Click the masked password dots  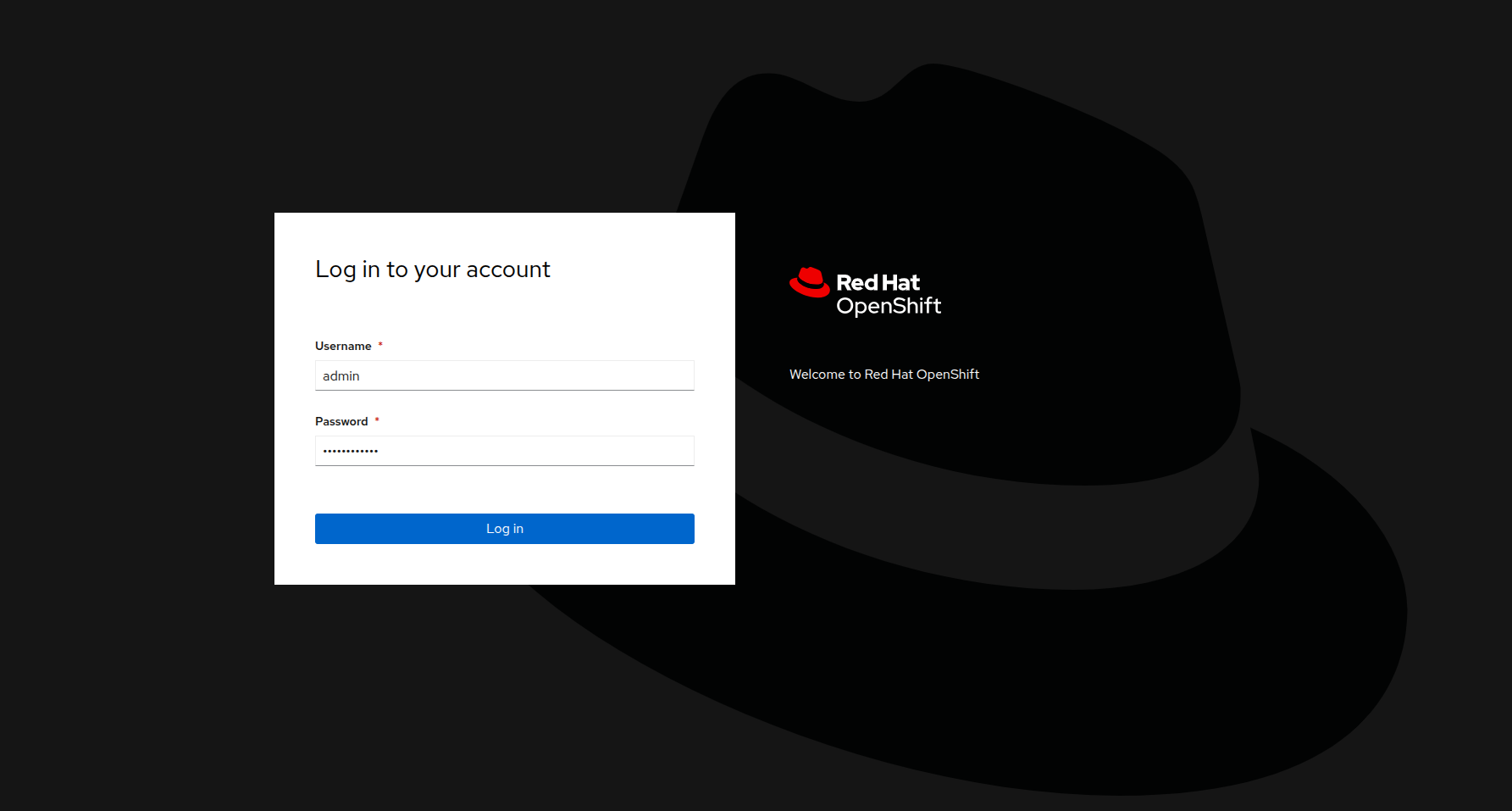click(x=351, y=451)
